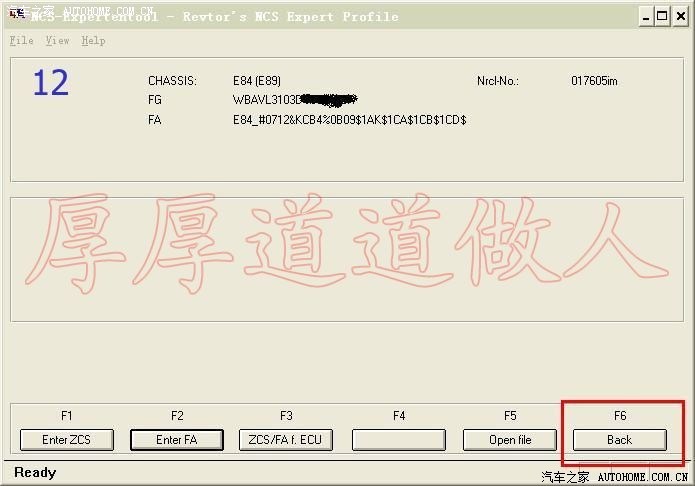Go back with the Back button

(x=619, y=440)
